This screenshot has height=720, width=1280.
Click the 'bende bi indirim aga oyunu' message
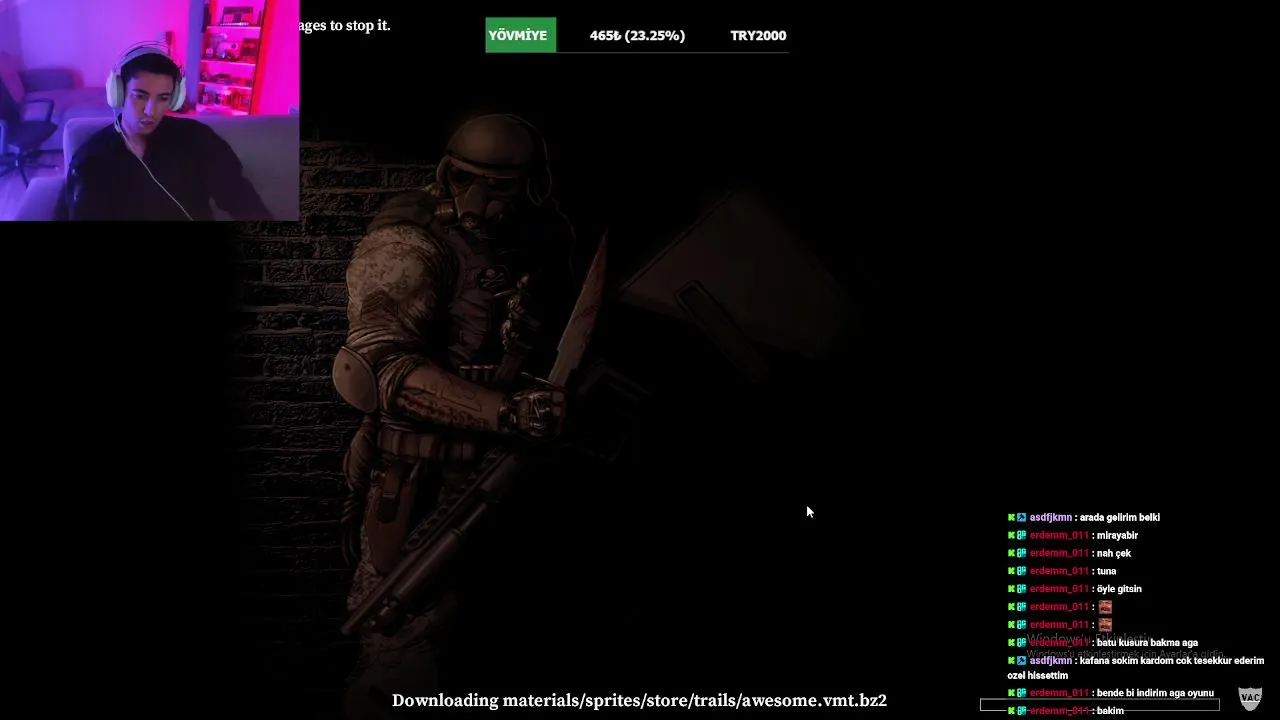(1155, 693)
